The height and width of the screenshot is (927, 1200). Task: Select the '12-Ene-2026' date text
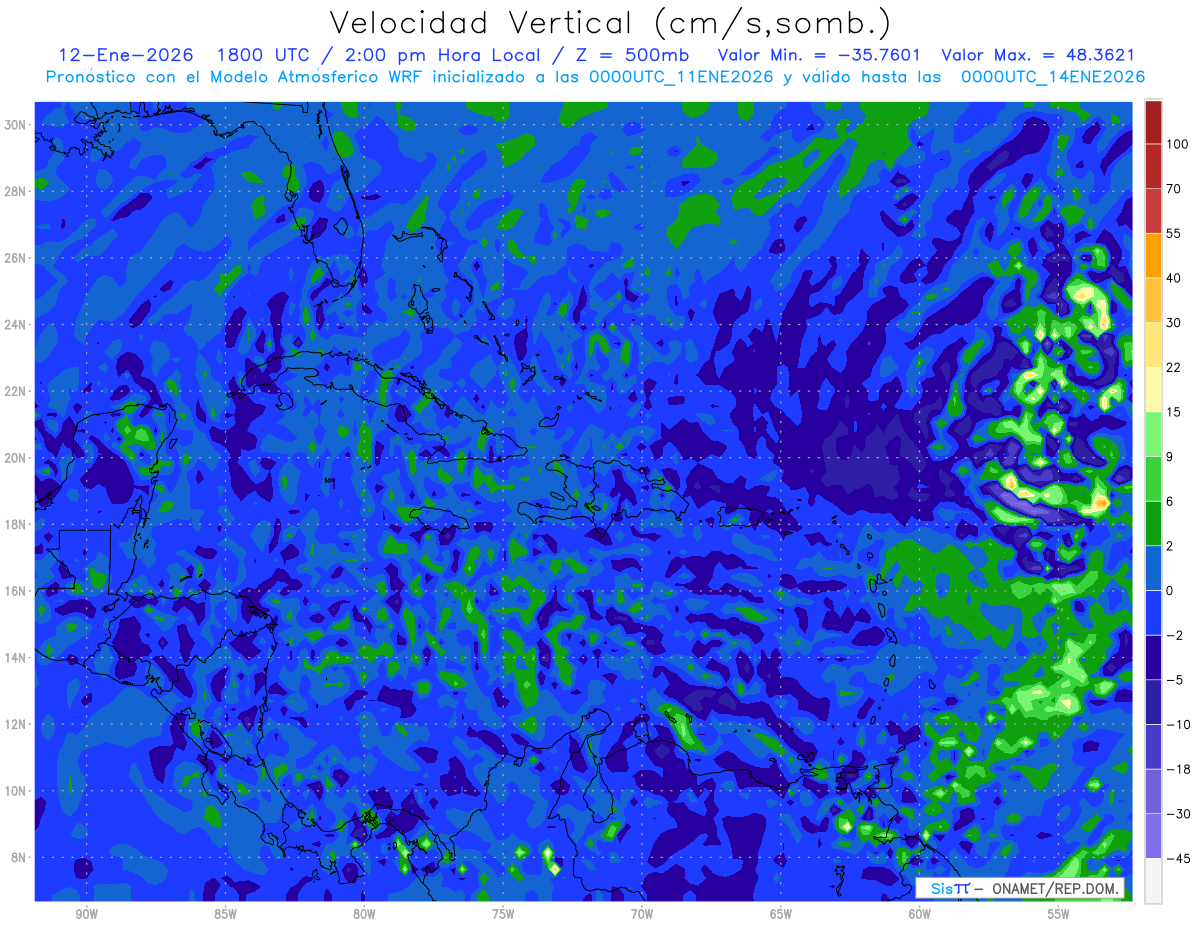pos(126,55)
